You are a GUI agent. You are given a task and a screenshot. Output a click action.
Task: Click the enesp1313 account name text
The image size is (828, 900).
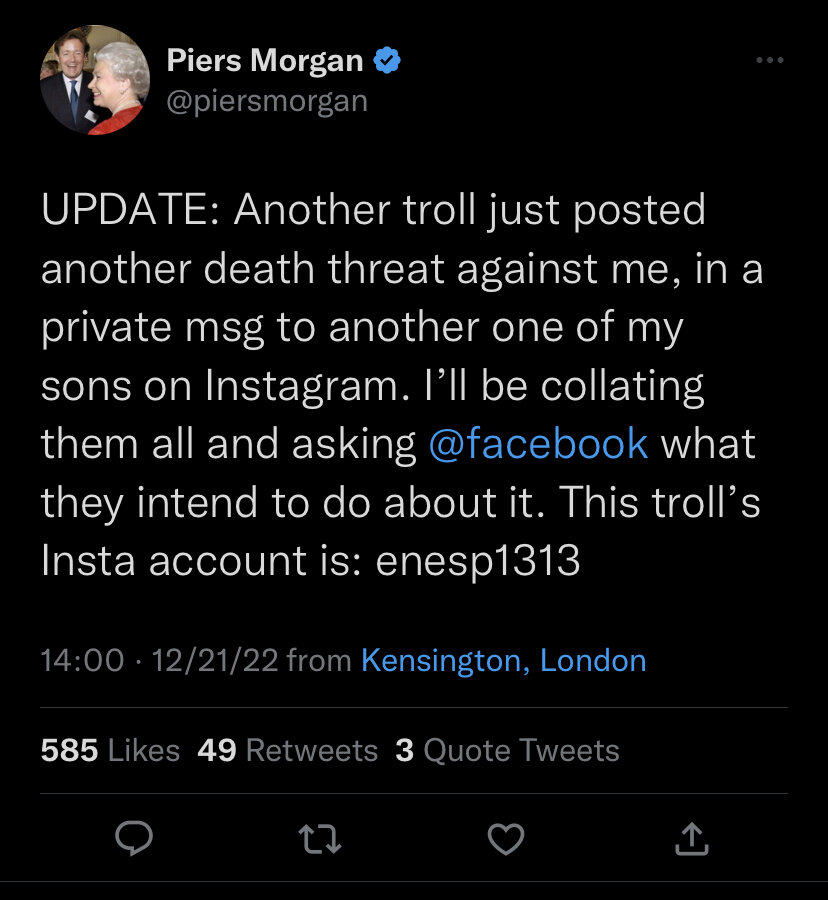click(x=477, y=560)
